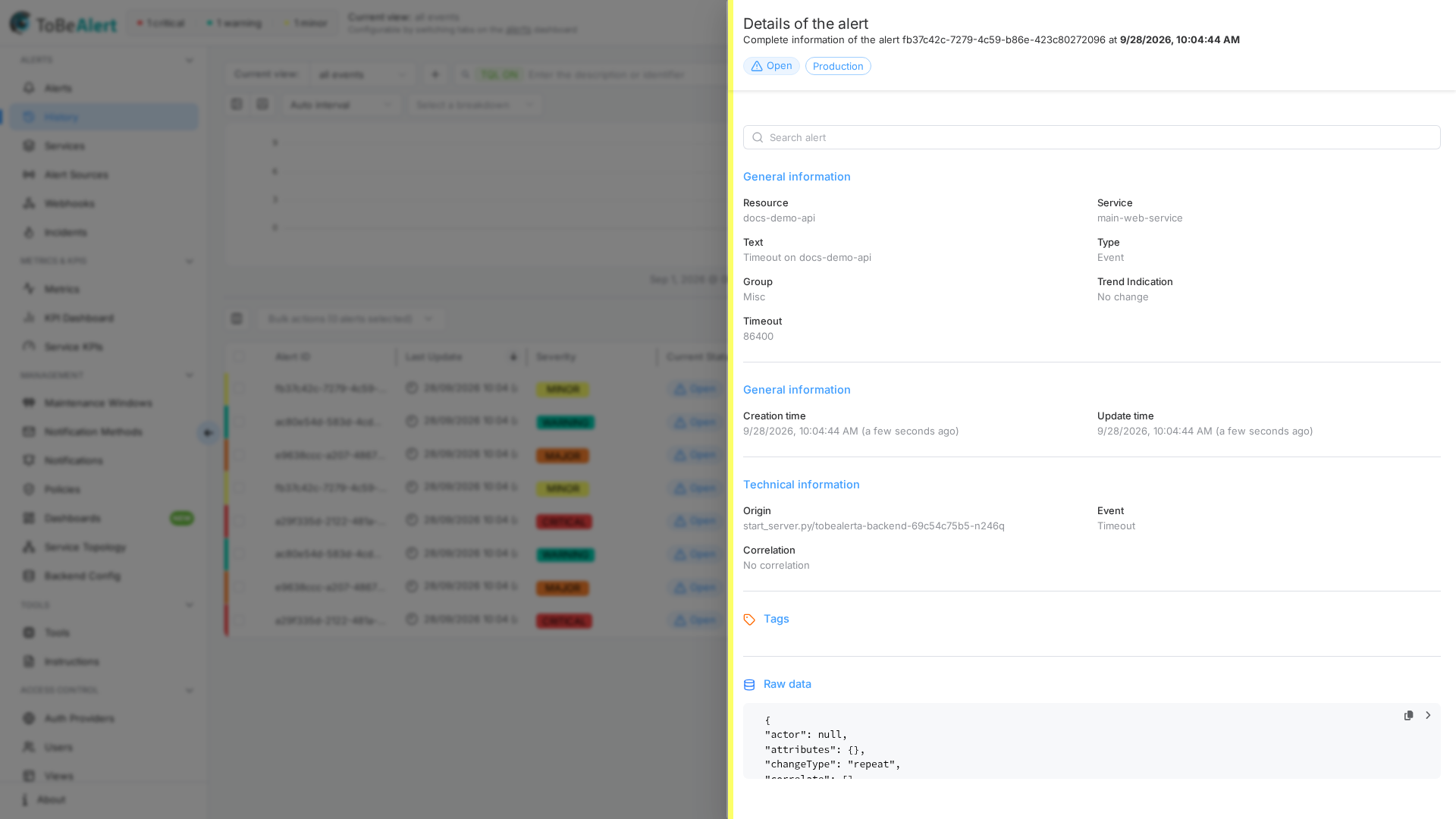
Task: Click the Search alert input field
Action: (1091, 137)
